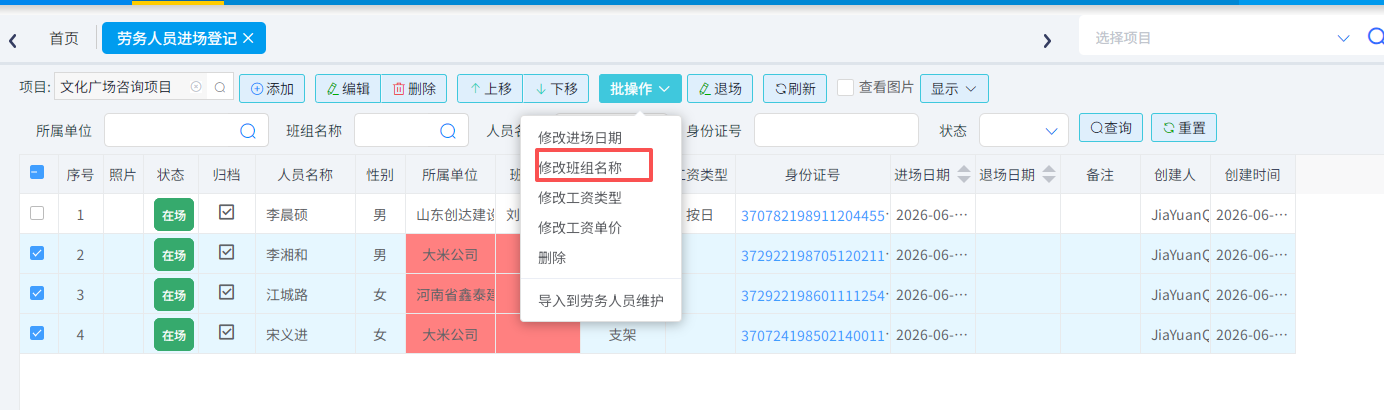Toggle 归档 checkbox for 李湘和
The image size is (1384, 410).
coord(227,252)
